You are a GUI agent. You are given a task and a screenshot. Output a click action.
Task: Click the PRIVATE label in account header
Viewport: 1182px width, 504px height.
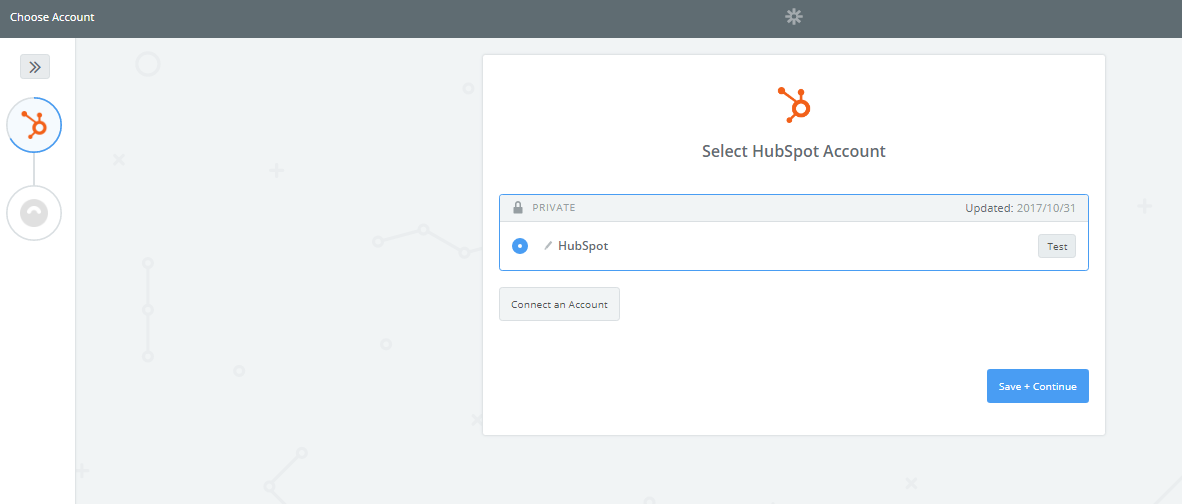point(554,207)
